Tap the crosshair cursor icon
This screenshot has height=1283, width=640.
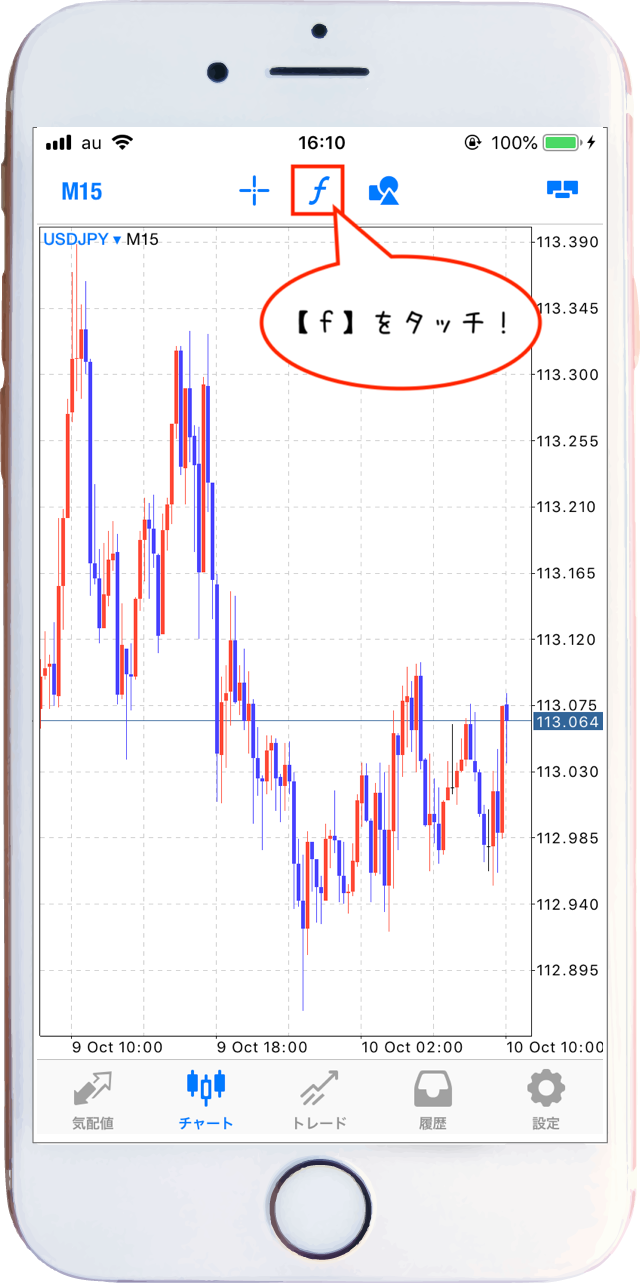coord(254,191)
